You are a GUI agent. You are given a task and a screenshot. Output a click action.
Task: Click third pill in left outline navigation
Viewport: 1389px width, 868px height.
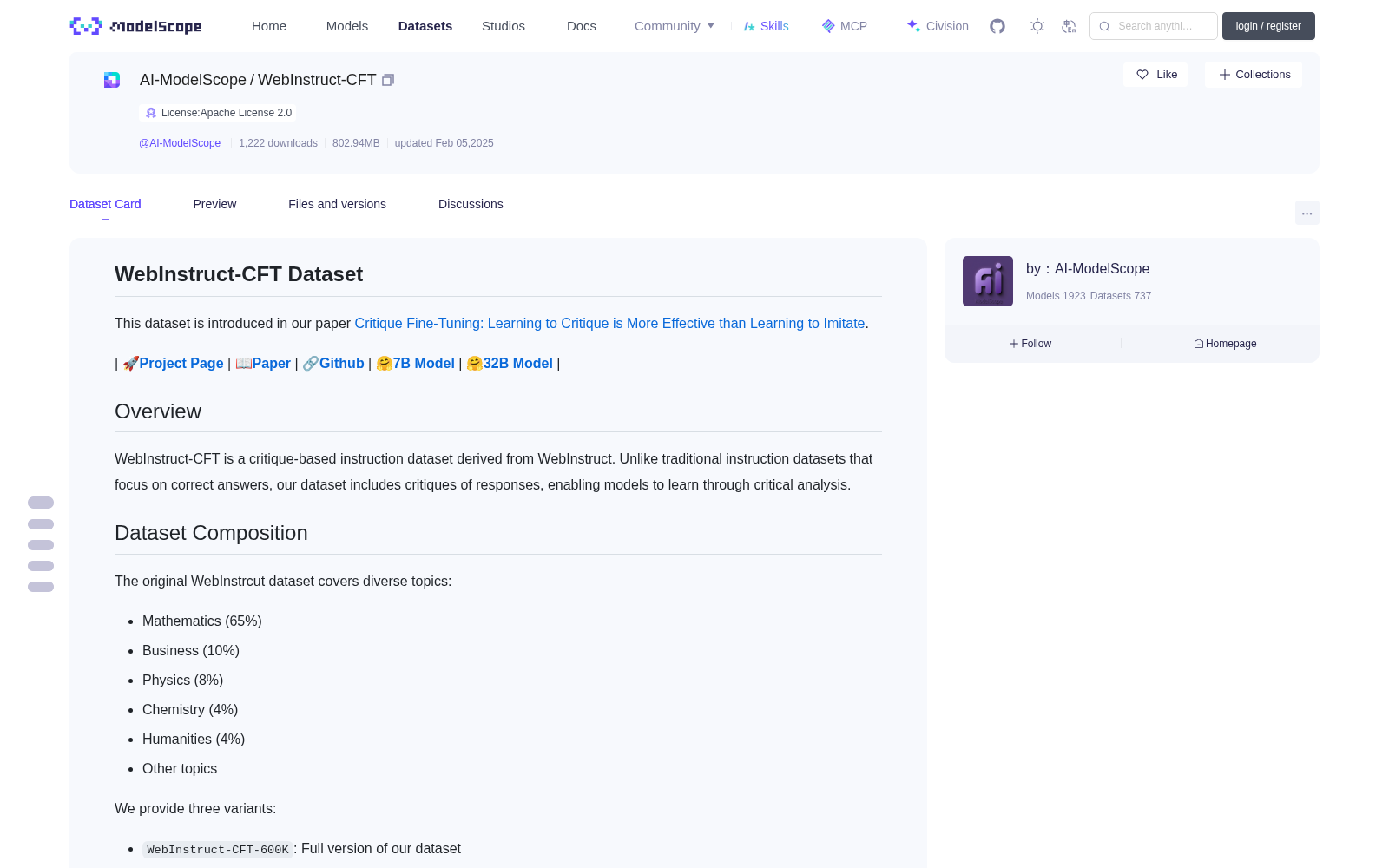(41, 545)
